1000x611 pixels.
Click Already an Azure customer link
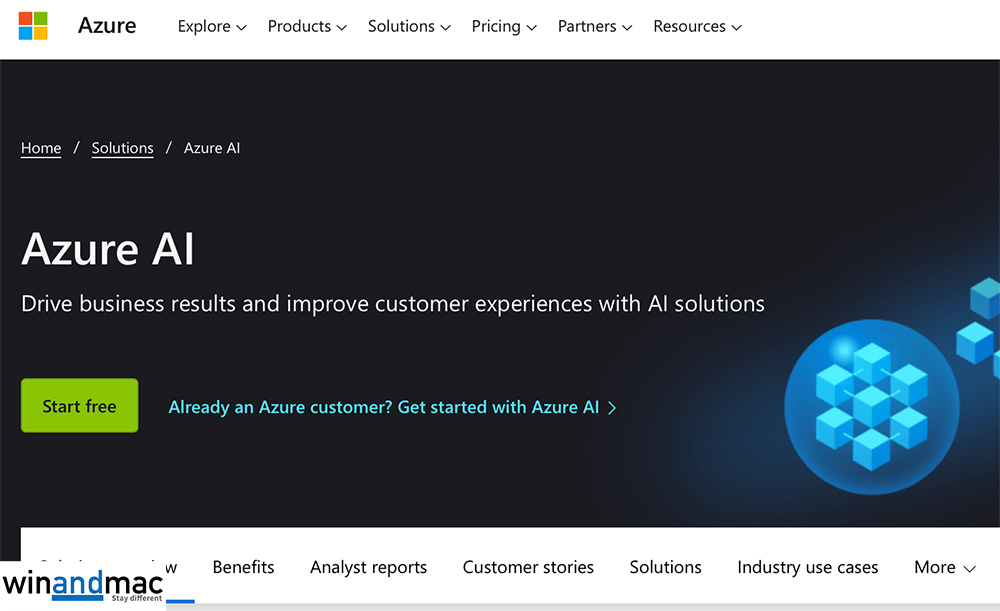[x=384, y=407]
